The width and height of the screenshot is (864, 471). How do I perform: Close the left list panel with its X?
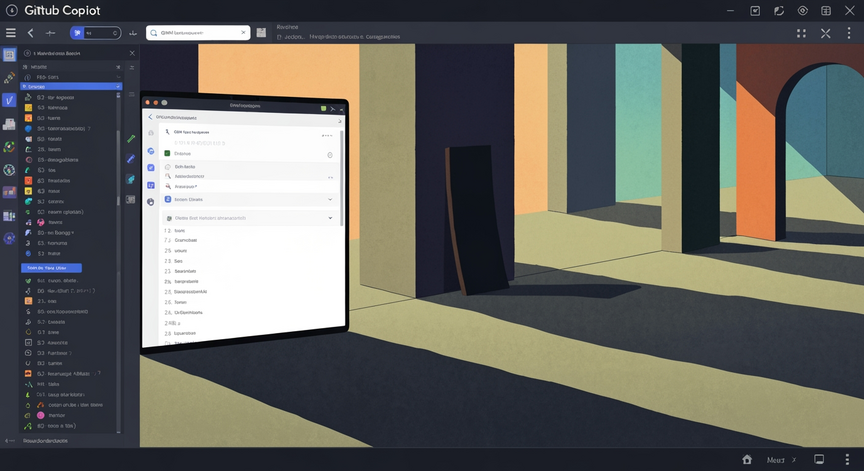[132, 53]
